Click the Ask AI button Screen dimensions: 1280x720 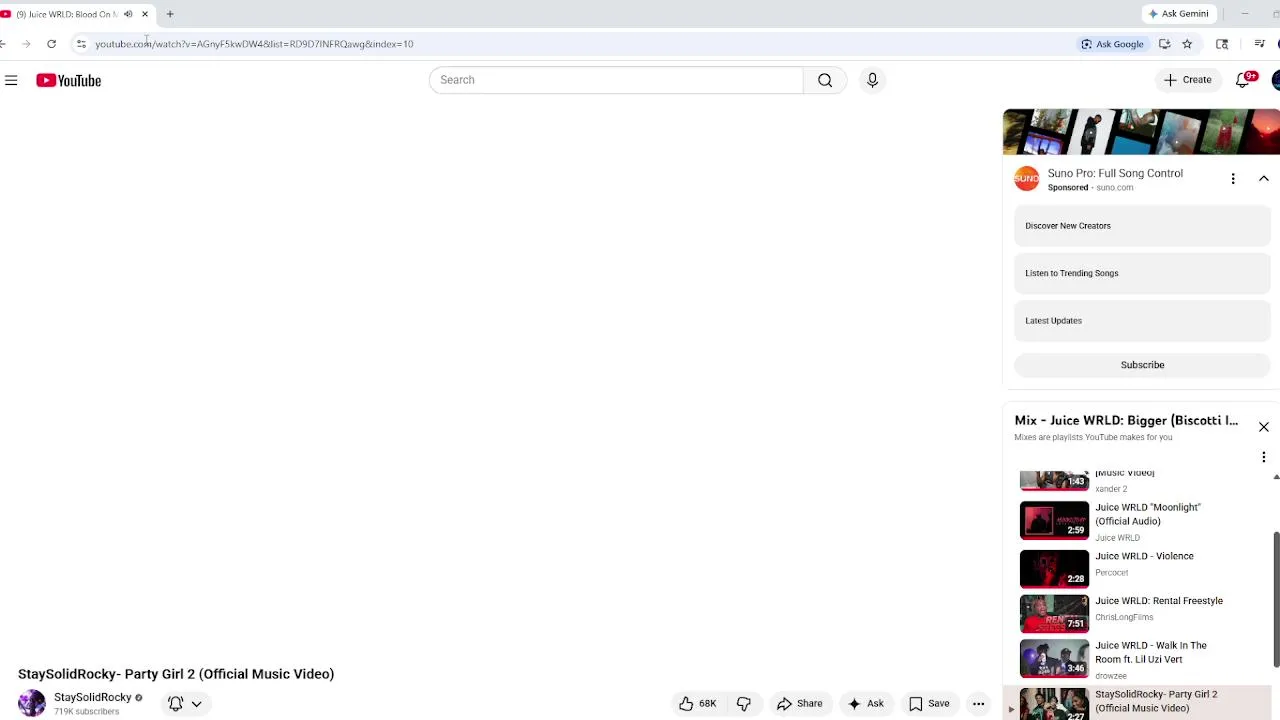pos(866,704)
